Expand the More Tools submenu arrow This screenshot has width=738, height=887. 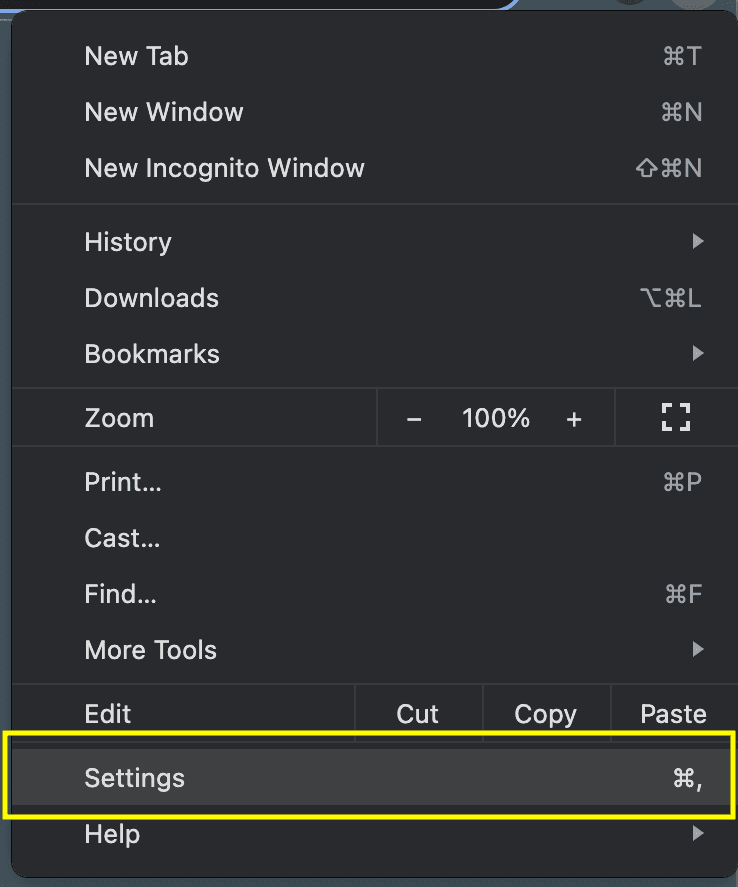coord(698,649)
